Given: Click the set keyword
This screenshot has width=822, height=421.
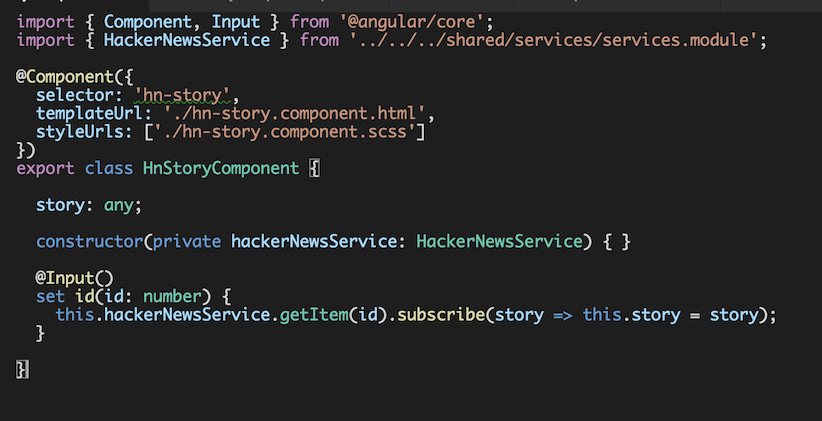Looking at the screenshot, I should coord(50,297).
